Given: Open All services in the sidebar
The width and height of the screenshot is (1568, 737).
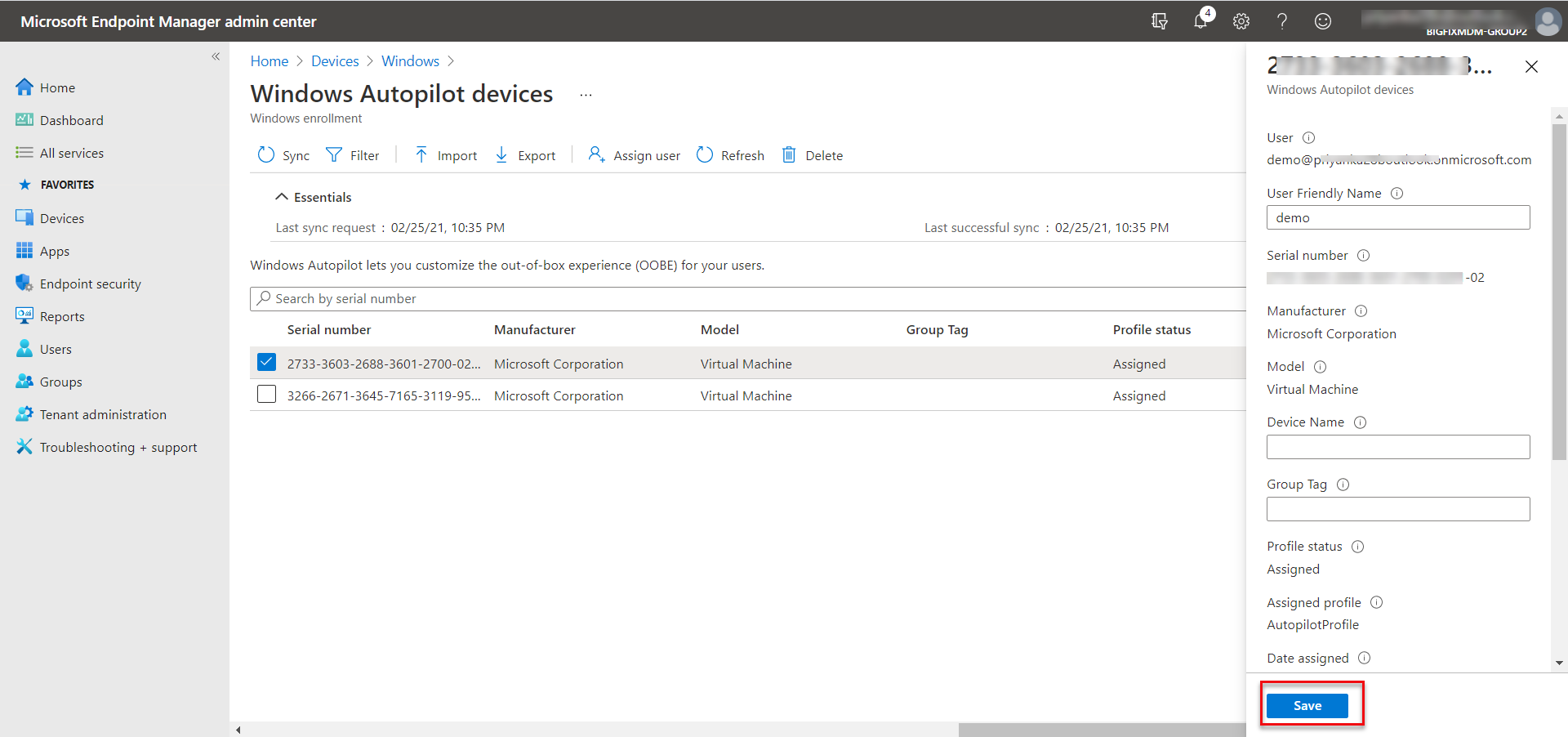Looking at the screenshot, I should click(72, 153).
